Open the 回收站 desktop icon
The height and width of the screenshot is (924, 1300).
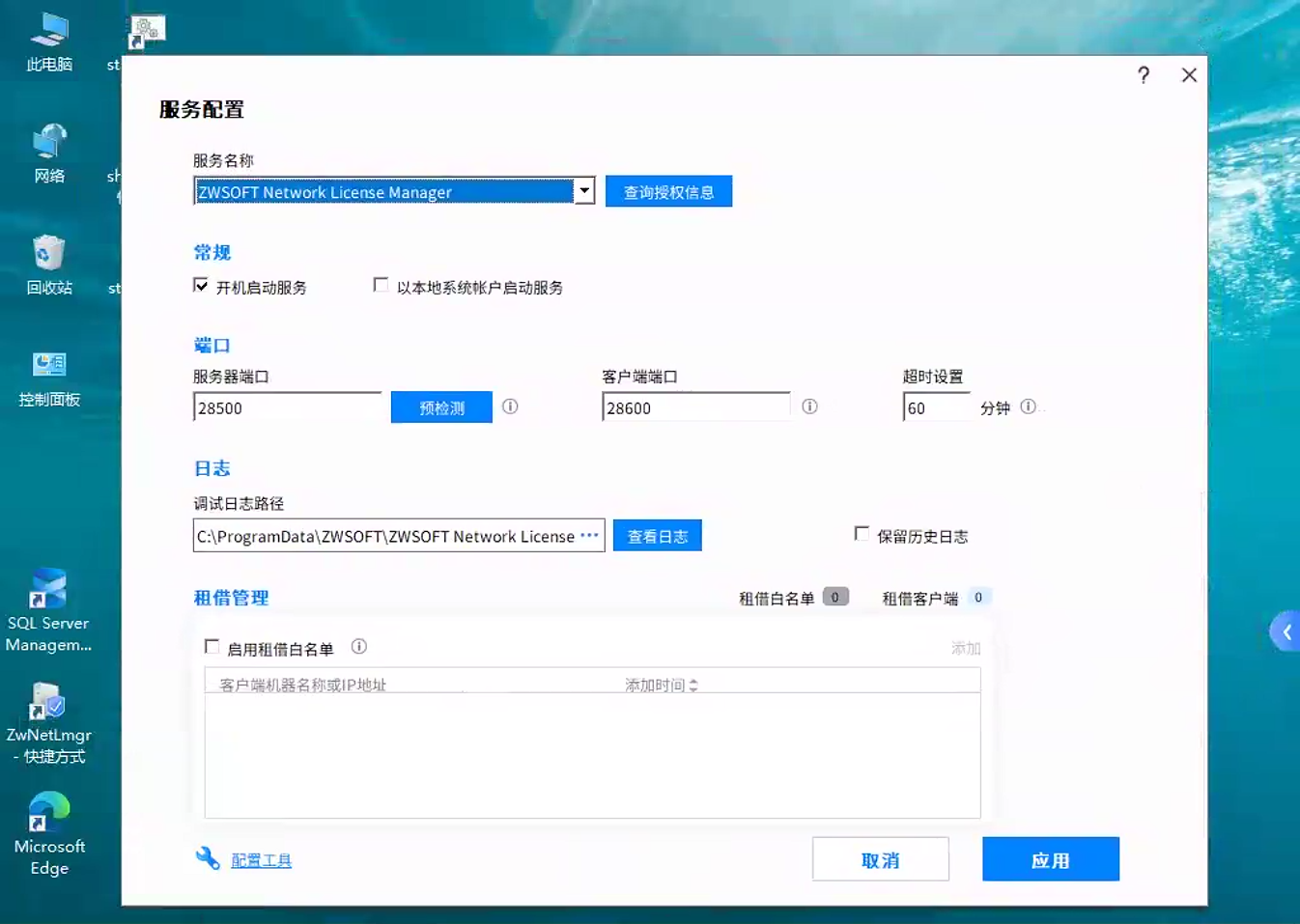pos(49,266)
